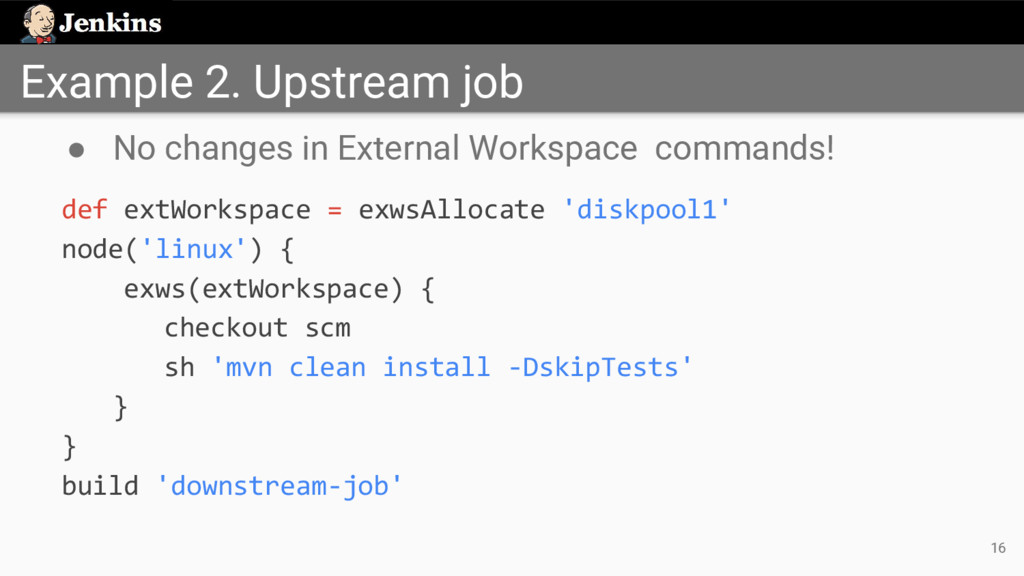The height and width of the screenshot is (576, 1024).
Task: Click the 'build' step keyword
Action: pyautogui.click(x=100, y=486)
